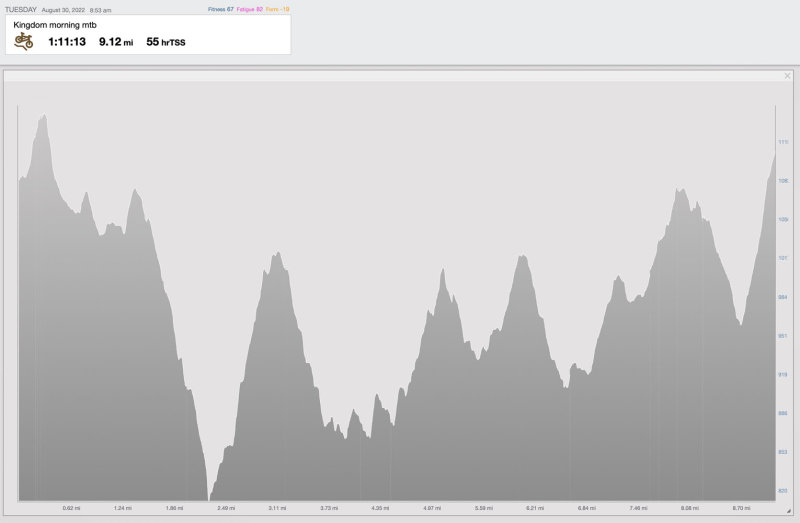
Task: Click the 2.49 mi axis label
Action: coord(226,508)
